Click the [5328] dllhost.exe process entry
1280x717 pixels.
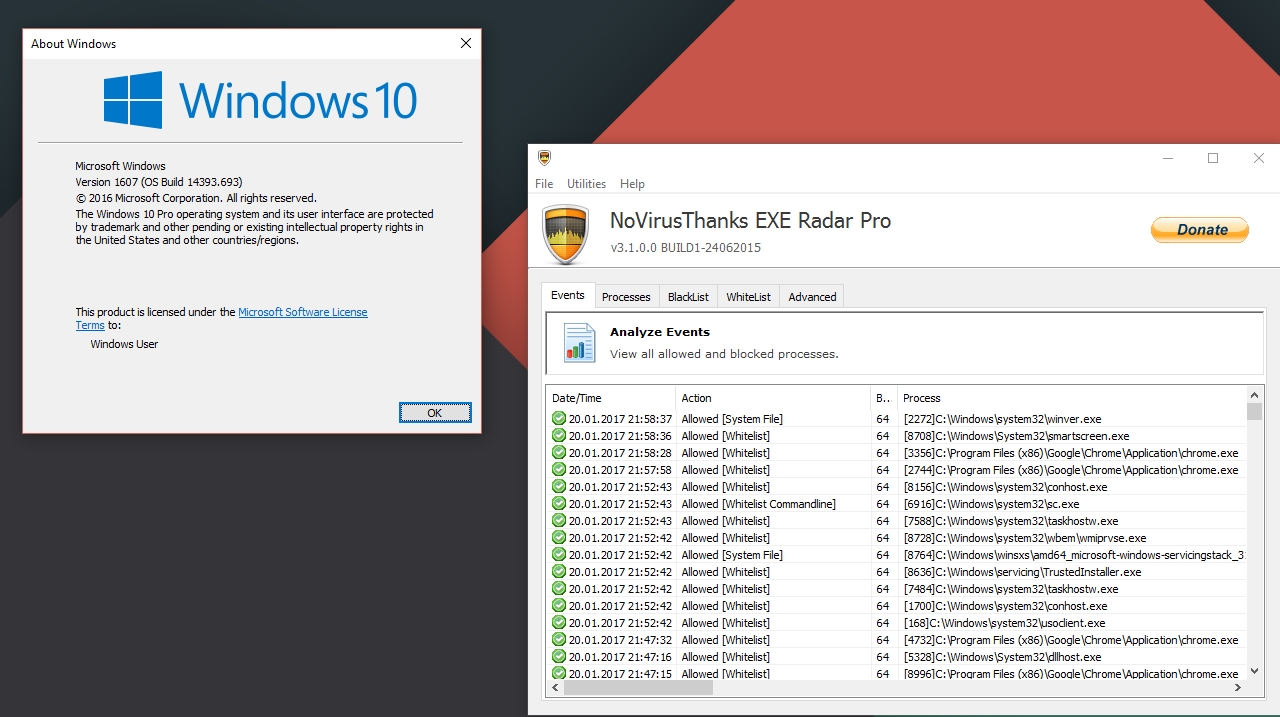pyautogui.click(x=1002, y=657)
